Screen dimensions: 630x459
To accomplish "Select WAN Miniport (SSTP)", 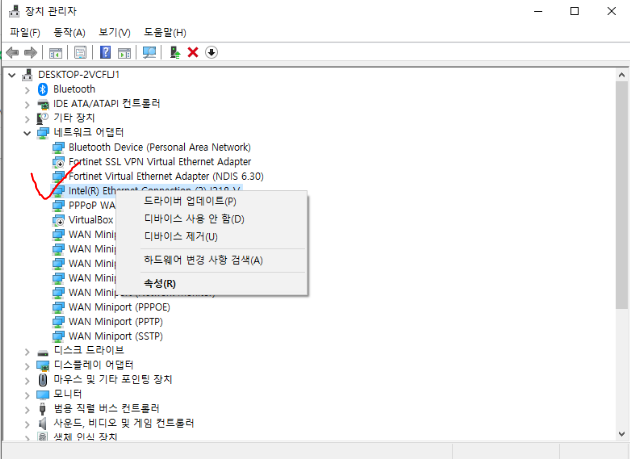I will 116,336.
